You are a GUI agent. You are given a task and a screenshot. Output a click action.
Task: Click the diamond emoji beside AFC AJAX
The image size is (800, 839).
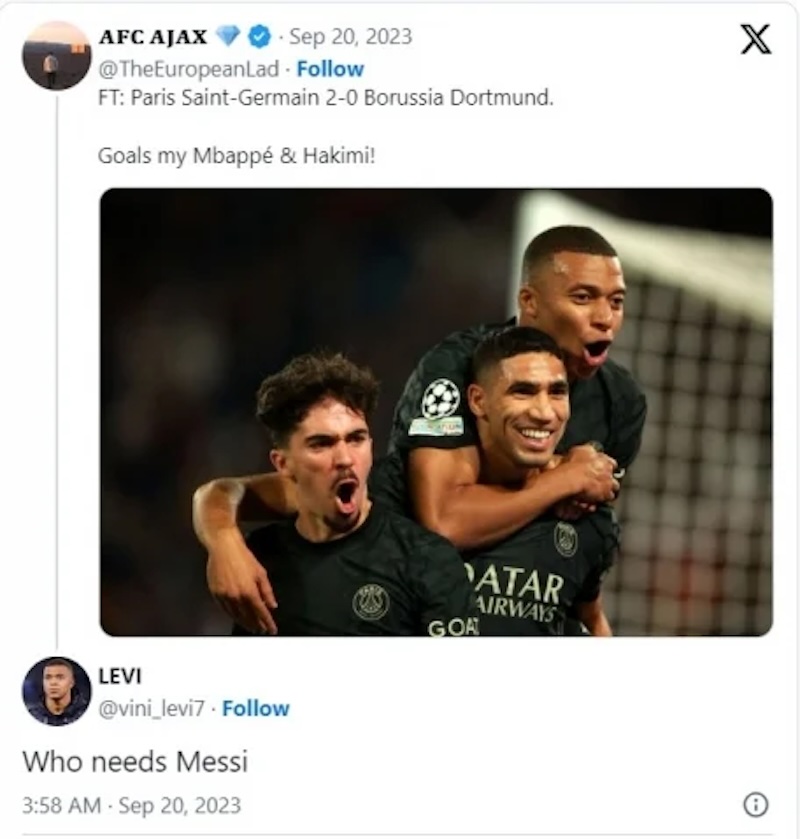[x=229, y=36]
